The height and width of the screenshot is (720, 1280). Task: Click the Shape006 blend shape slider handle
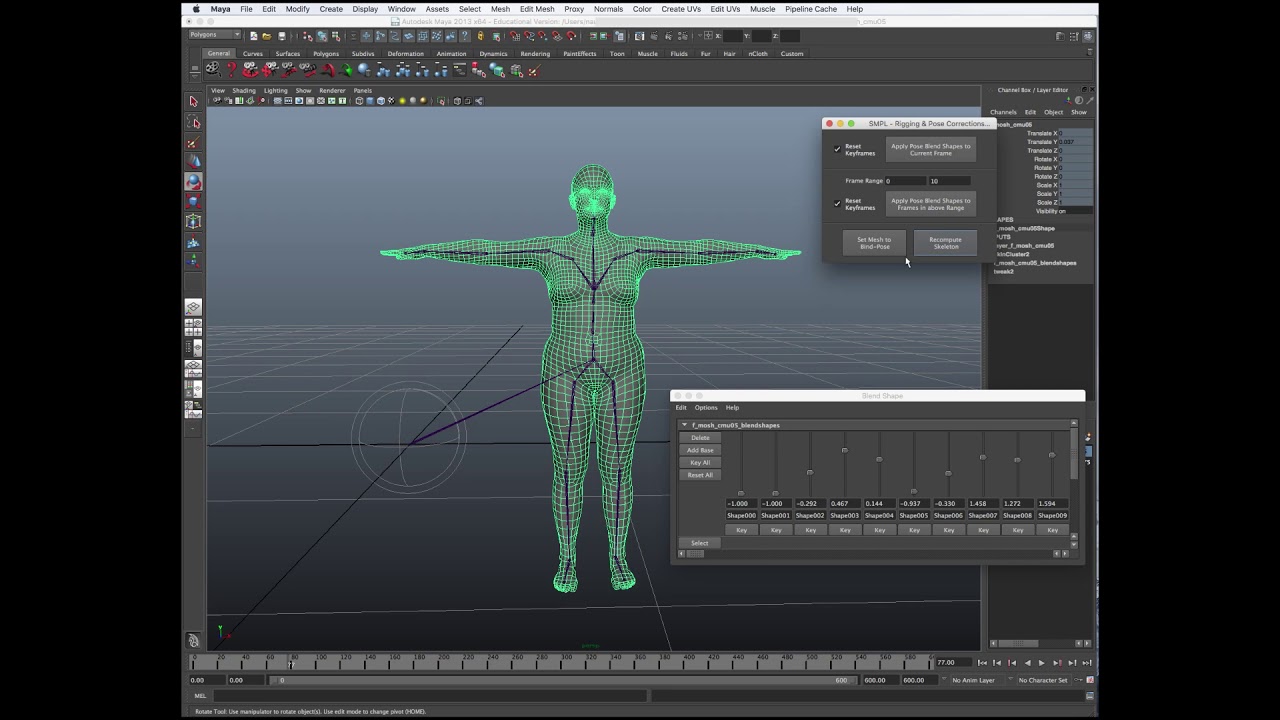pyautogui.click(x=948, y=473)
